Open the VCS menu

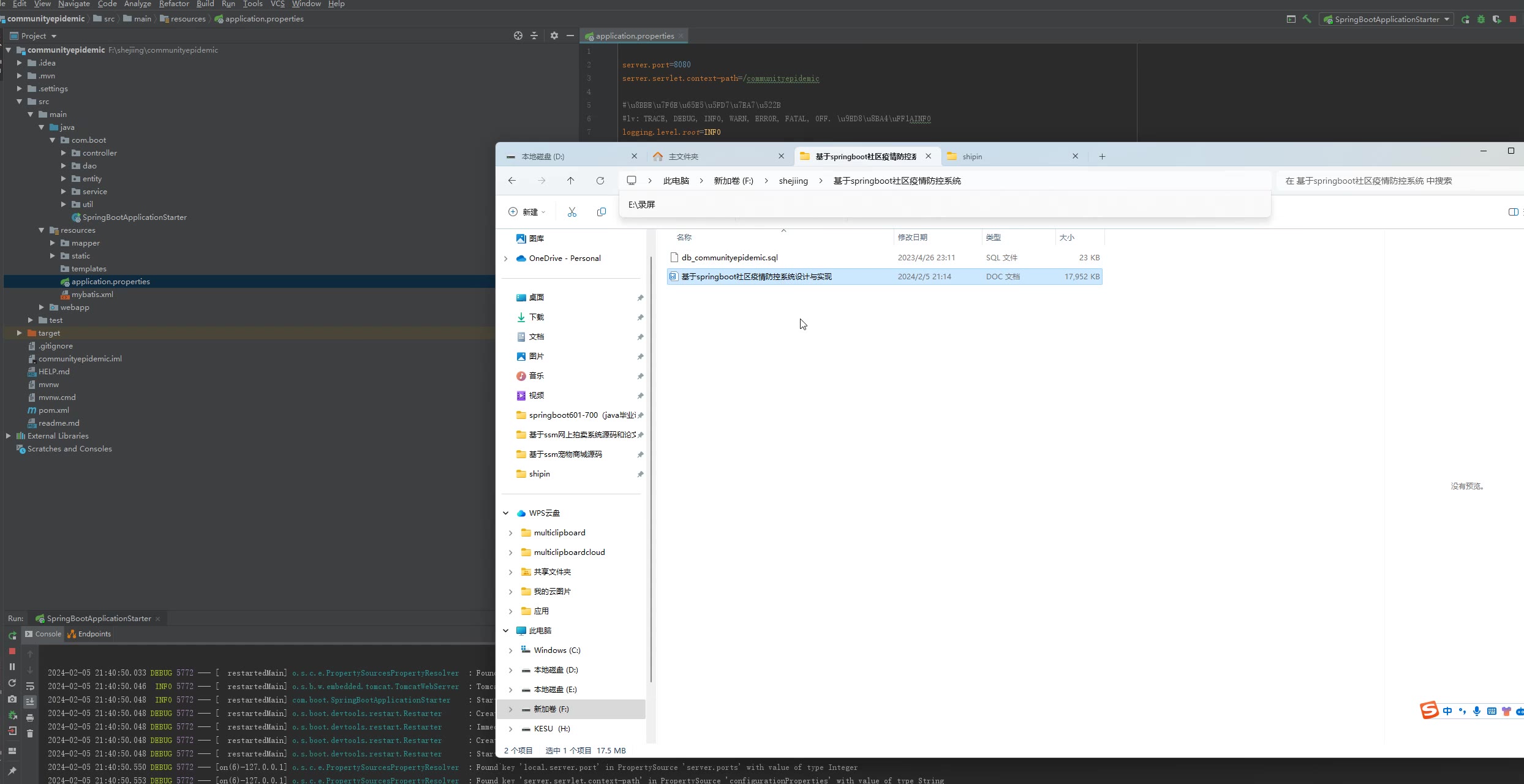(x=277, y=4)
